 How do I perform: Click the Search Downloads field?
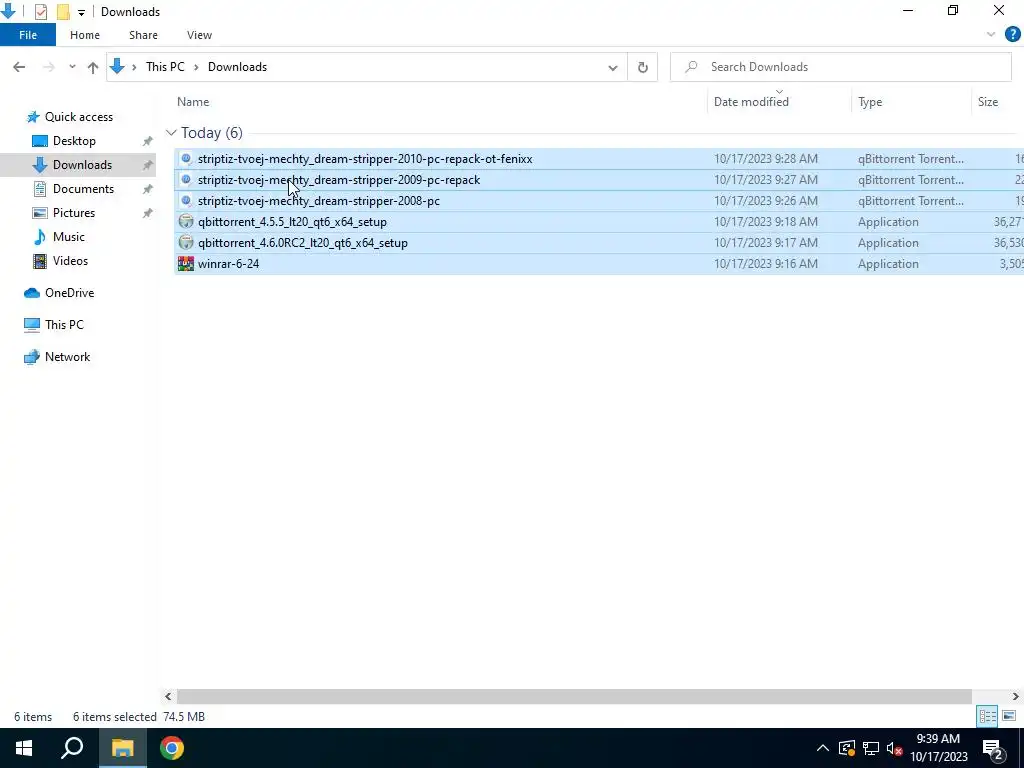pyautogui.click(x=840, y=67)
